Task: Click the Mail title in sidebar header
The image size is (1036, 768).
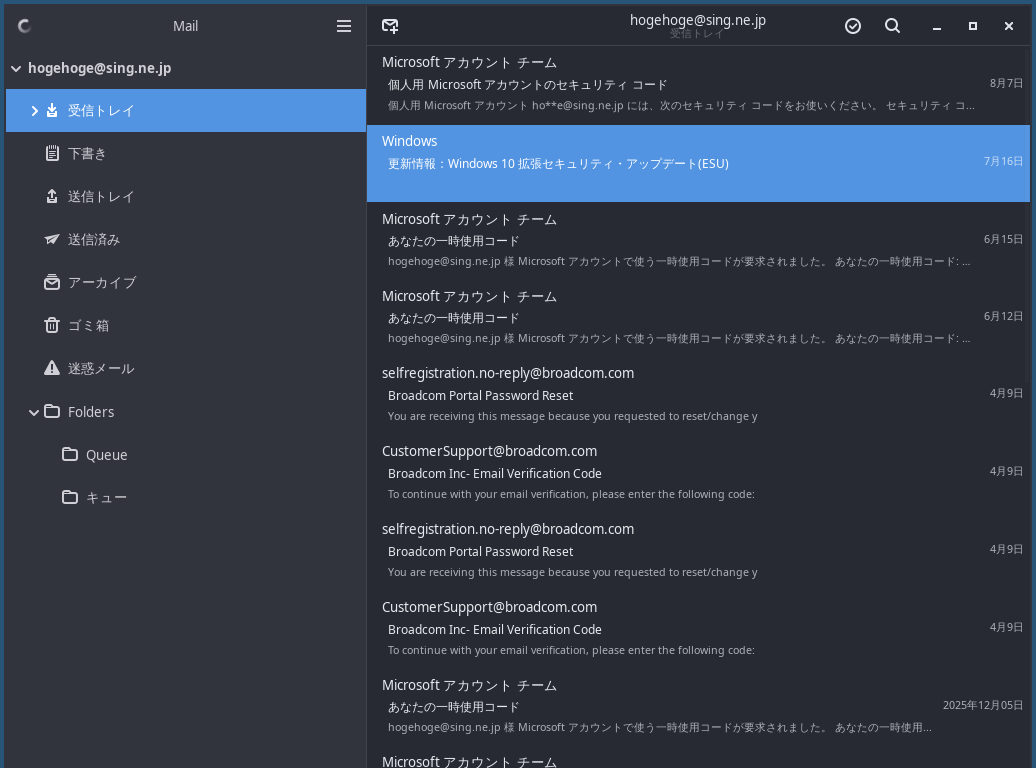Action: tap(185, 26)
